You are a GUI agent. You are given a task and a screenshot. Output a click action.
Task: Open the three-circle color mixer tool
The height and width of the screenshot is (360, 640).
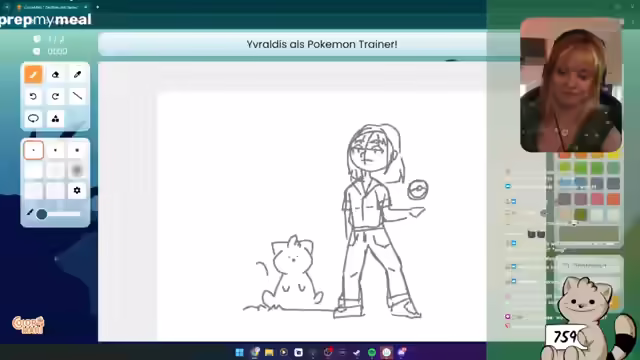[x=55, y=118]
